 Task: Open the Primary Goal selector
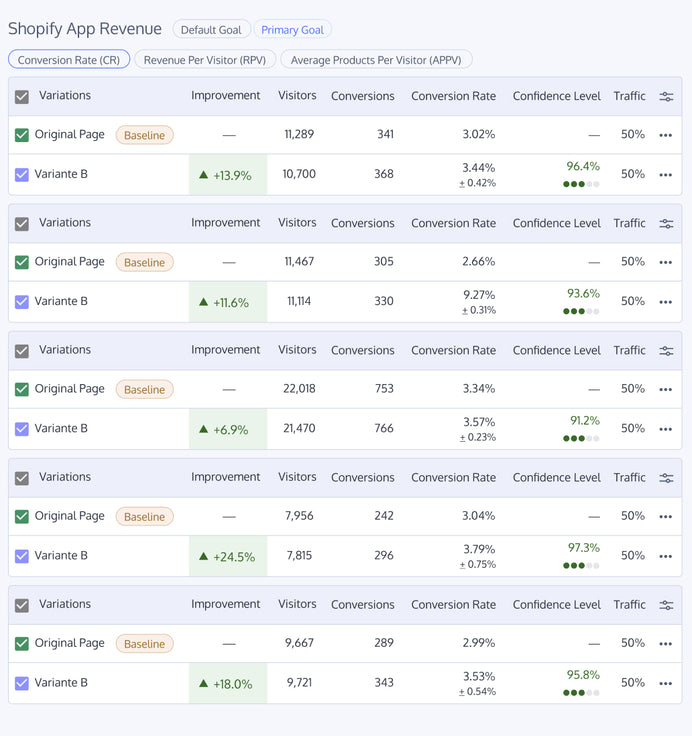[x=292, y=30]
